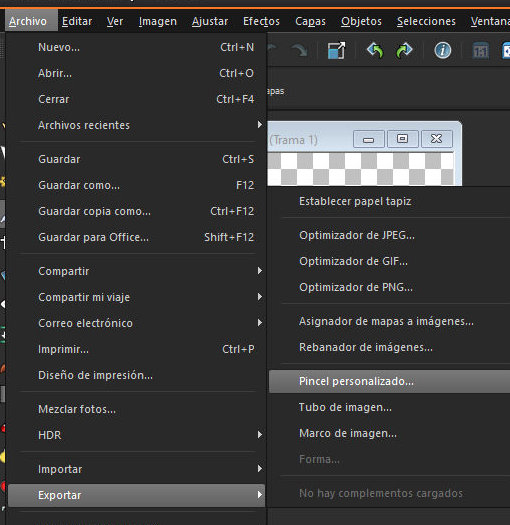
Task: Click the green redo arrow icon
Action: point(404,51)
